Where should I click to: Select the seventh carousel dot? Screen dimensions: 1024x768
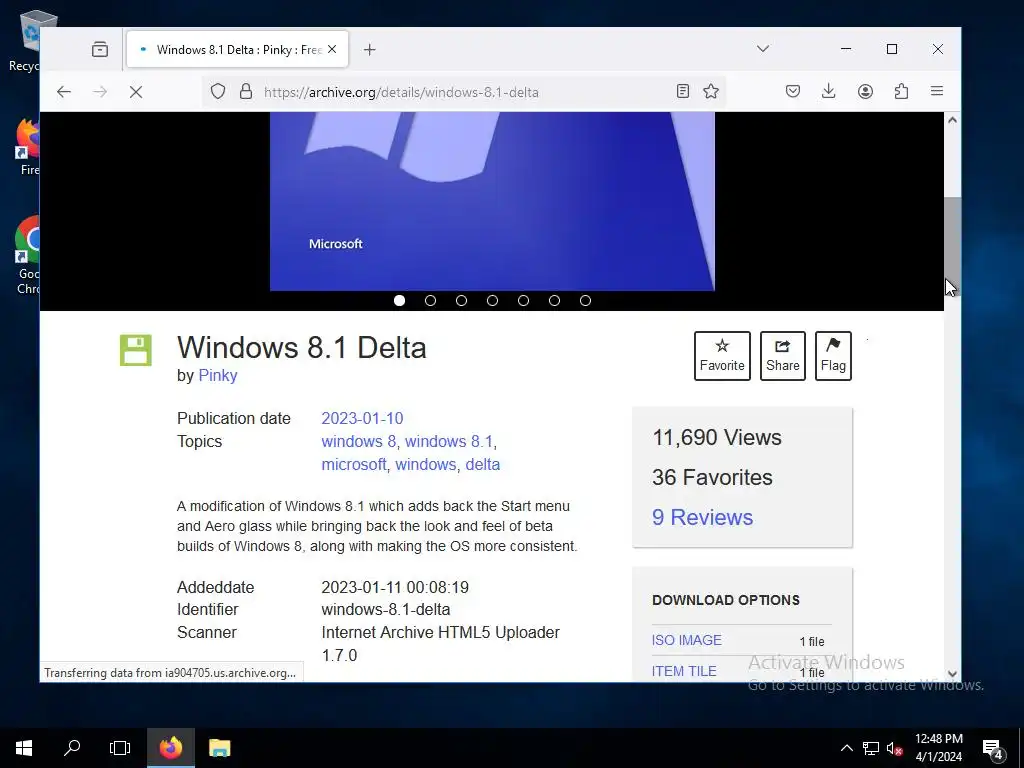point(586,300)
